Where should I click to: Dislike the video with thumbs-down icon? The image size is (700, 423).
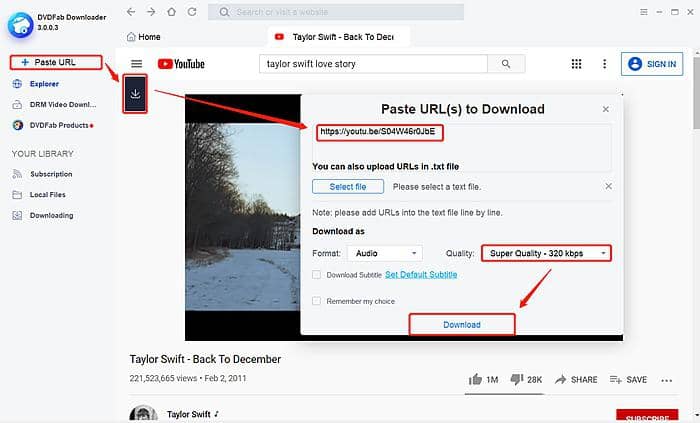517,379
